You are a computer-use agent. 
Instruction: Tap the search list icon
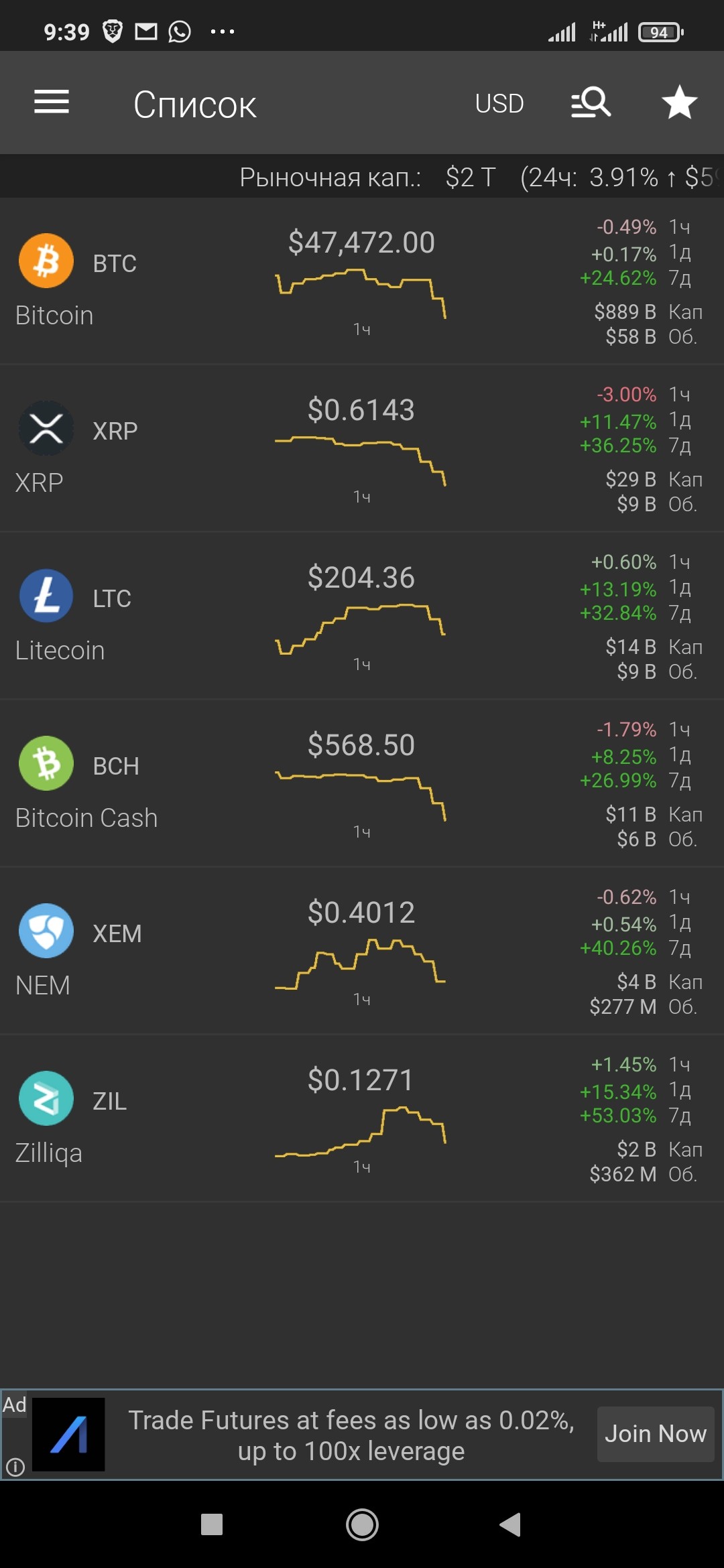click(x=591, y=103)
